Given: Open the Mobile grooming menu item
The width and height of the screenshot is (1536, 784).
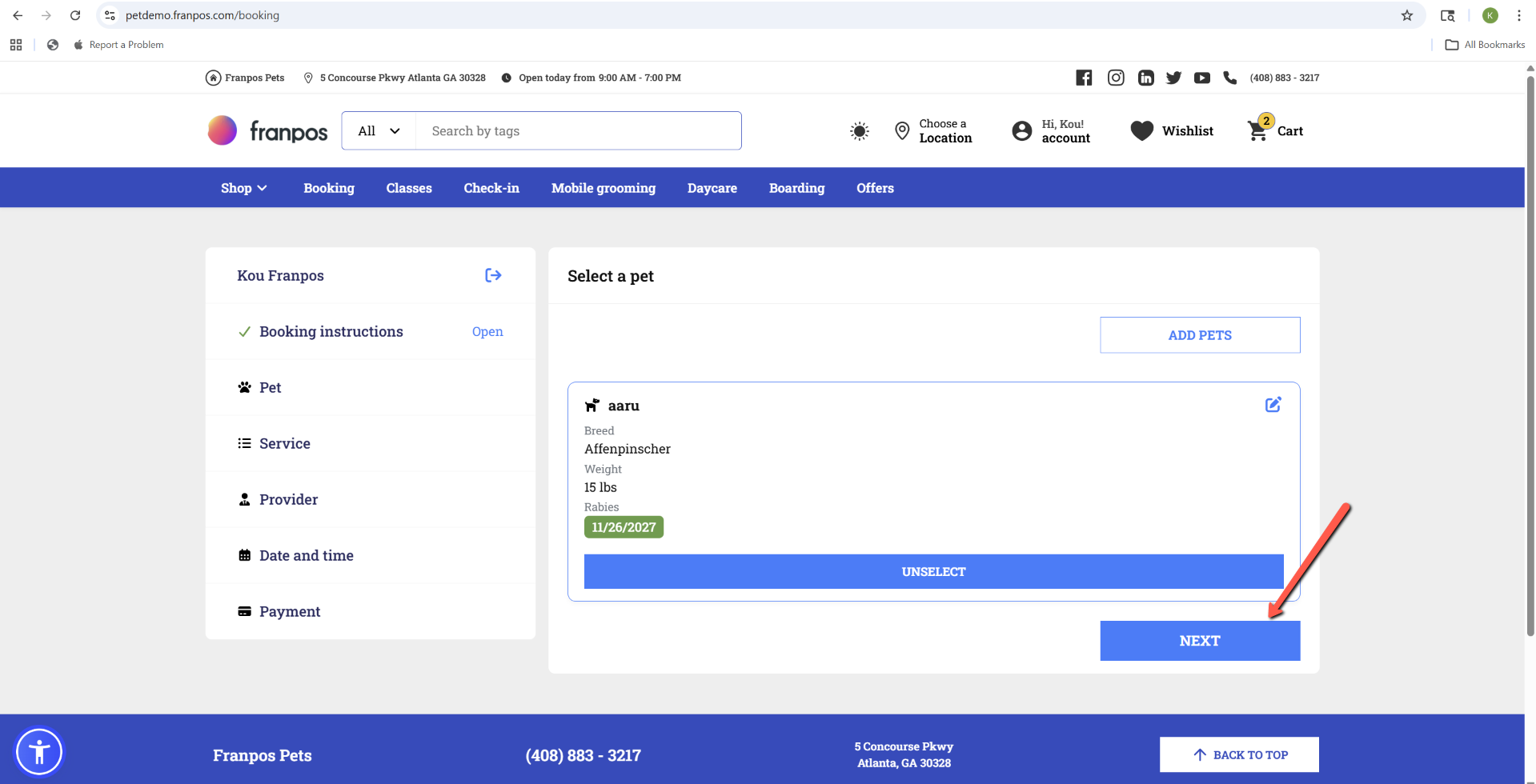Looking at the screenshot, I should point(603,188).
